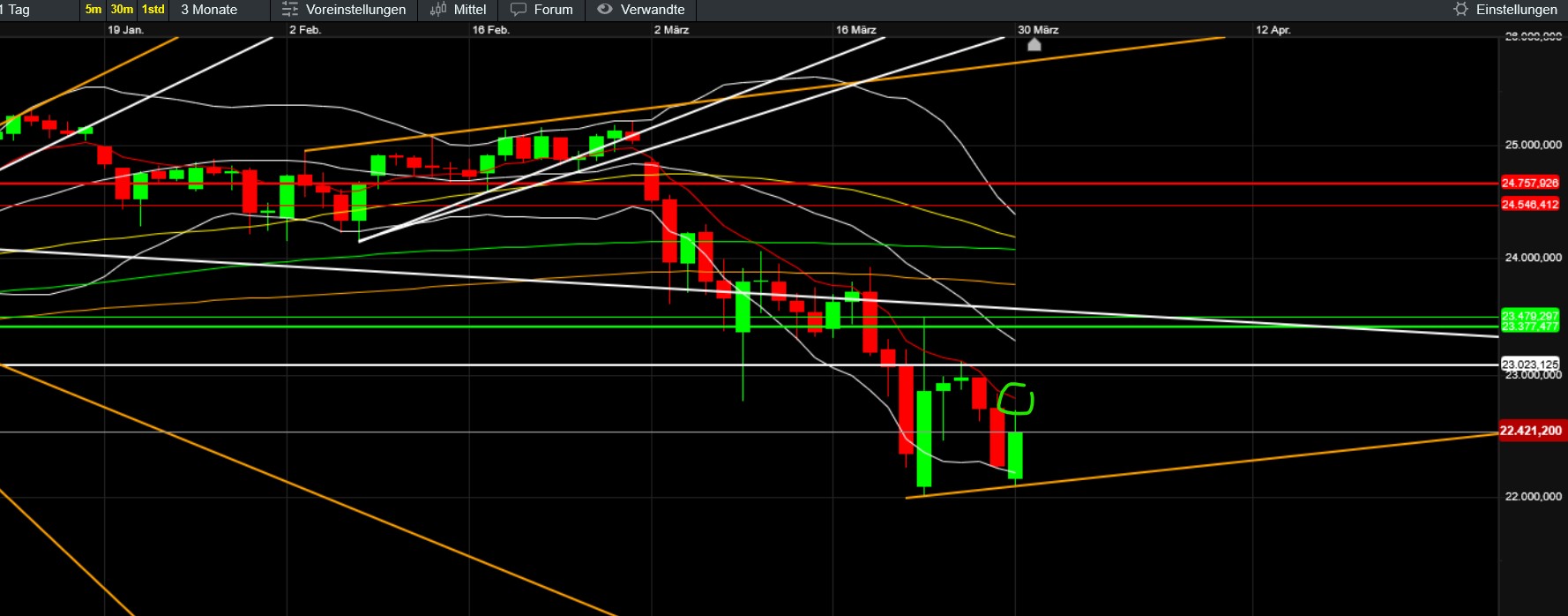
Task: Select the 16 März date axis label
Action: 855,30
